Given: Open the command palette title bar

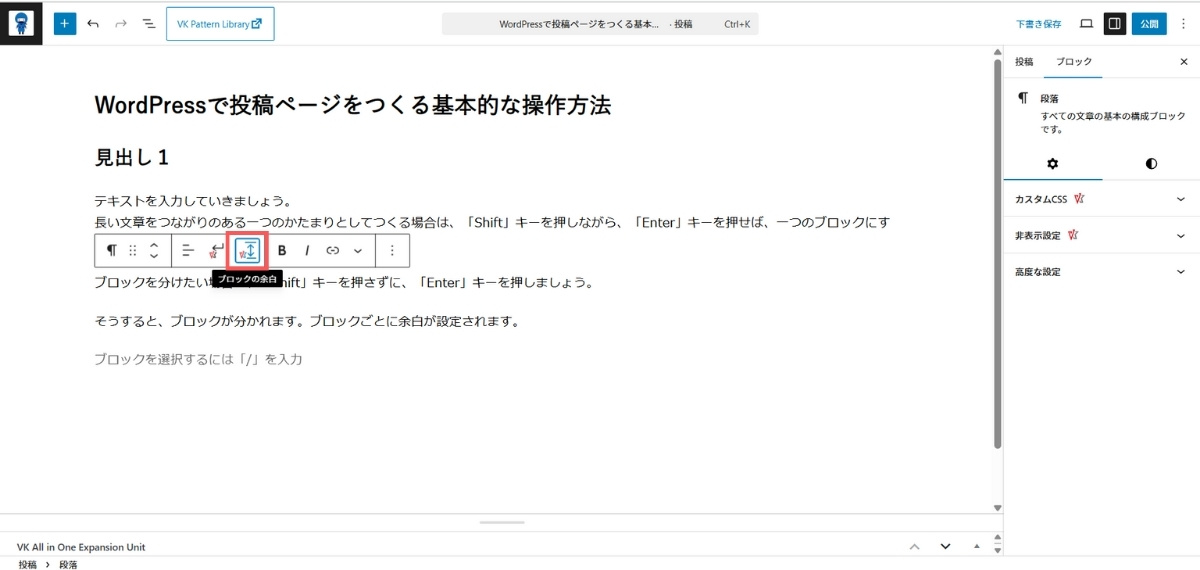Looking at the screenshot, I should [x=600, y=24].
